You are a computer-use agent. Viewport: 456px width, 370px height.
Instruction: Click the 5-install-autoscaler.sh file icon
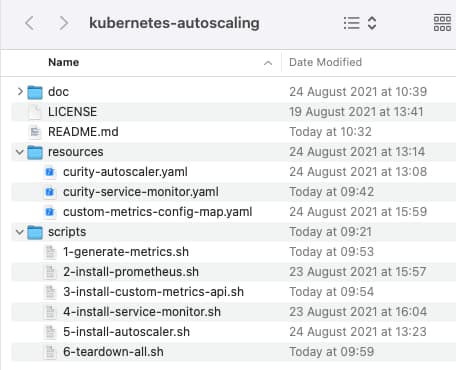pos(50,332)
